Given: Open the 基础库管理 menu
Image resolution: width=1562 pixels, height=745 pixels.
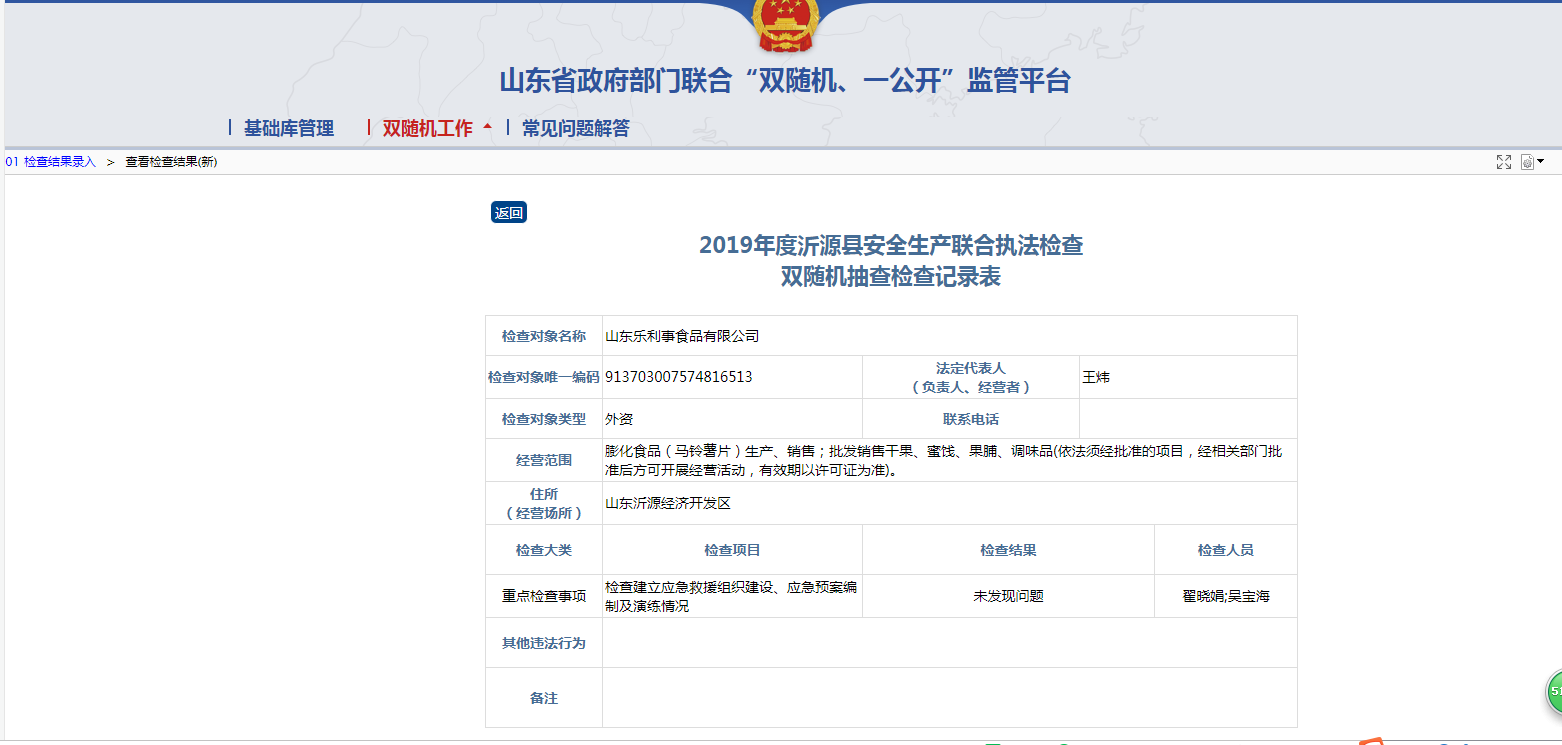Looking at the screenshot, I should (x=289, y=128).
